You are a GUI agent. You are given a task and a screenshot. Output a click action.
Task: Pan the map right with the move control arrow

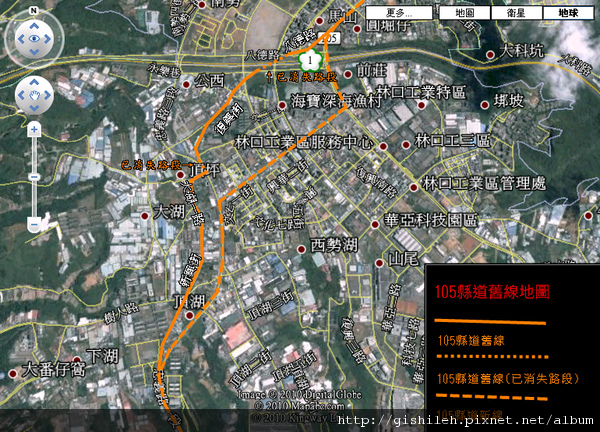point(47,95)
